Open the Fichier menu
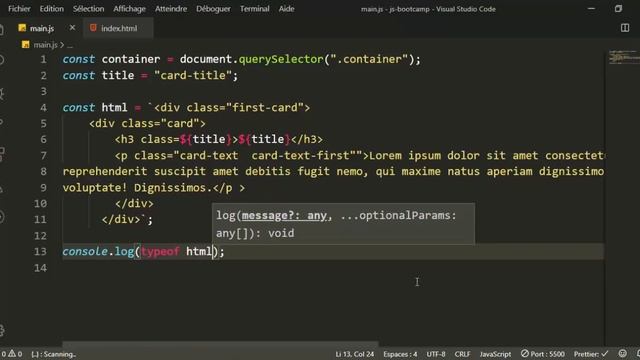 [x=19, y=9]
